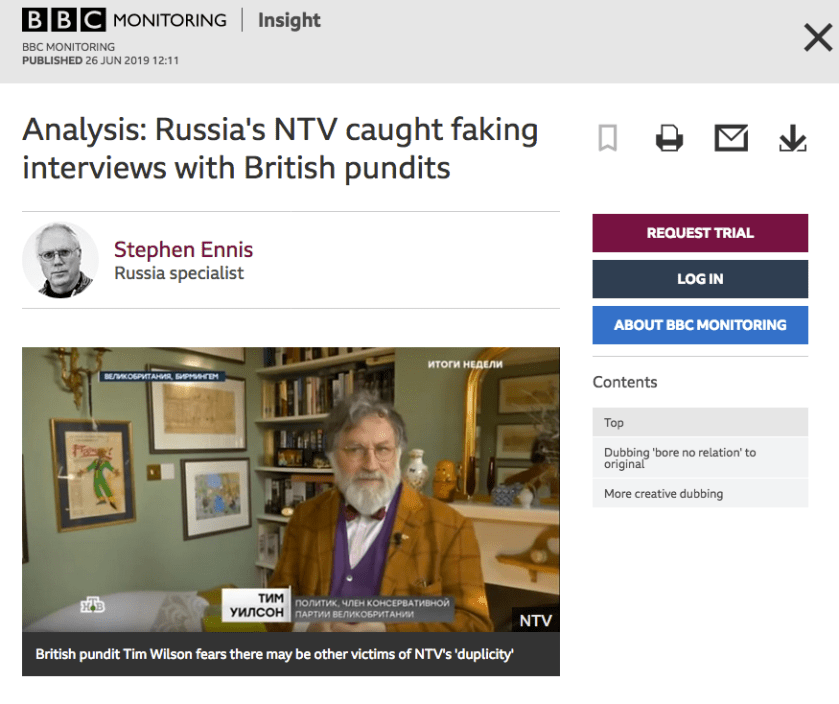The height and width of the screenshot is (704, 839).
Task: Click the BBC blocks logo
Action: 63,20
